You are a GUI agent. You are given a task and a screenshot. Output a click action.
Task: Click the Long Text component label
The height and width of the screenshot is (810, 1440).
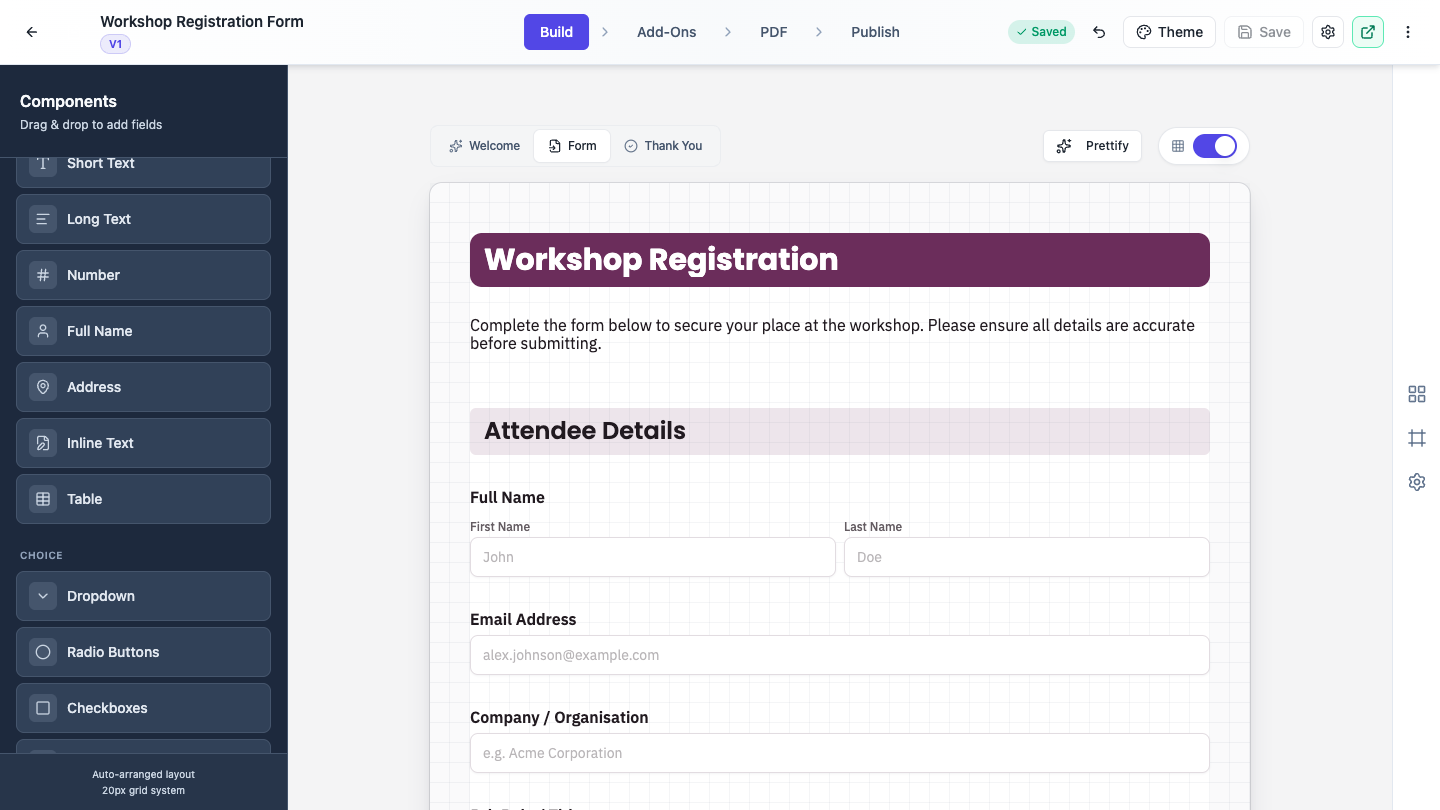(99, 219)
